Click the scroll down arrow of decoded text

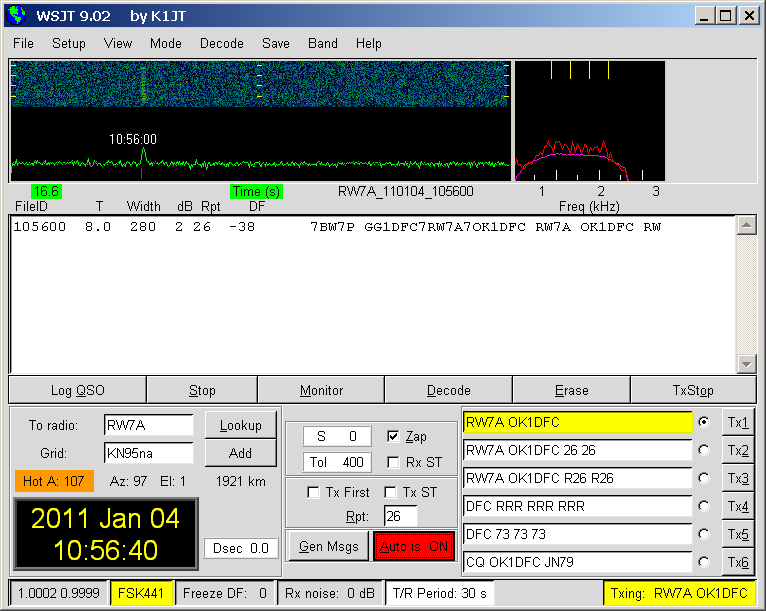(746, 364)
